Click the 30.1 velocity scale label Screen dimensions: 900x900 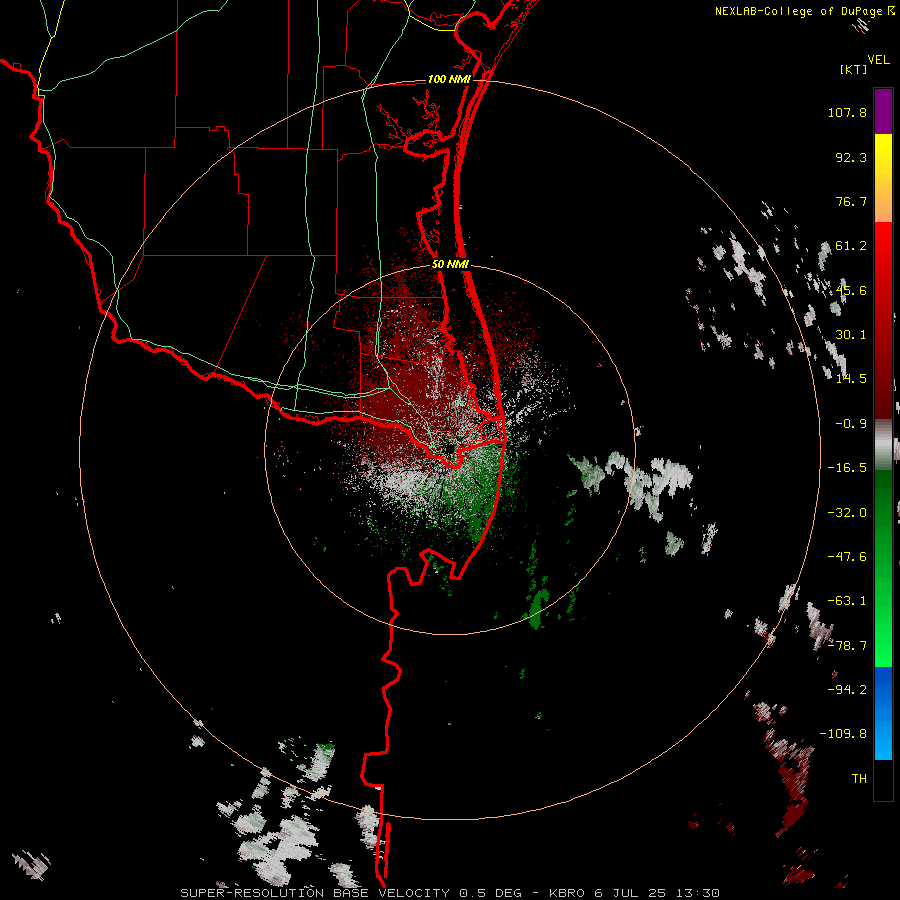coord(851,335)
